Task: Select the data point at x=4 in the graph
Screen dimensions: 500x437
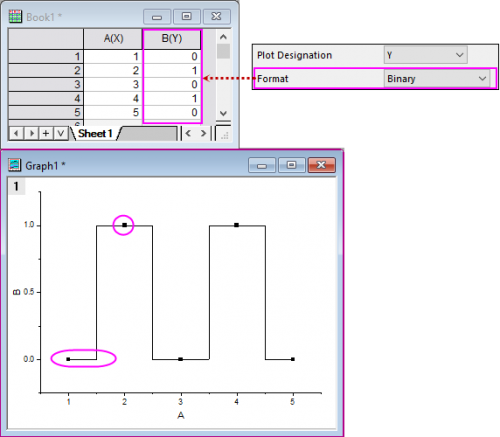Action: (x=236, y=225)
